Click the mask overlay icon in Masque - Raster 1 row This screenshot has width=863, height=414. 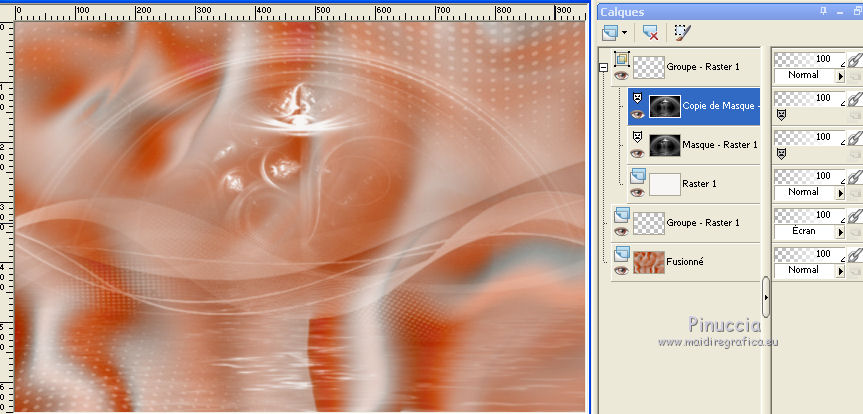click(780, 154)
